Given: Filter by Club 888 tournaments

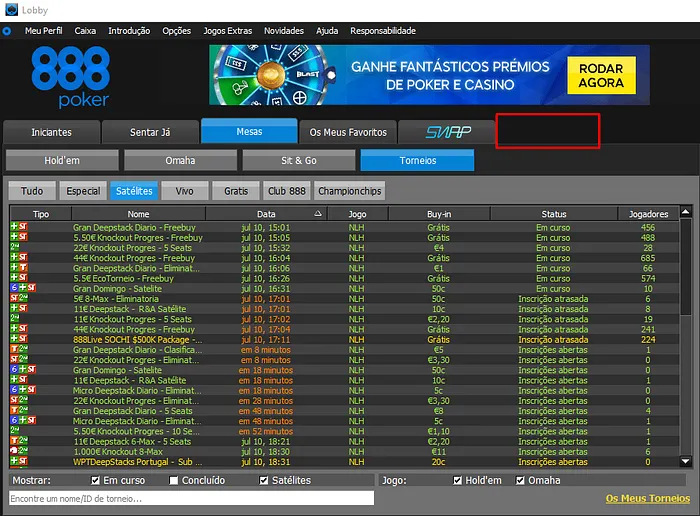Looking at the screenshot, I should pyautogui.click(x=287, y=191).
